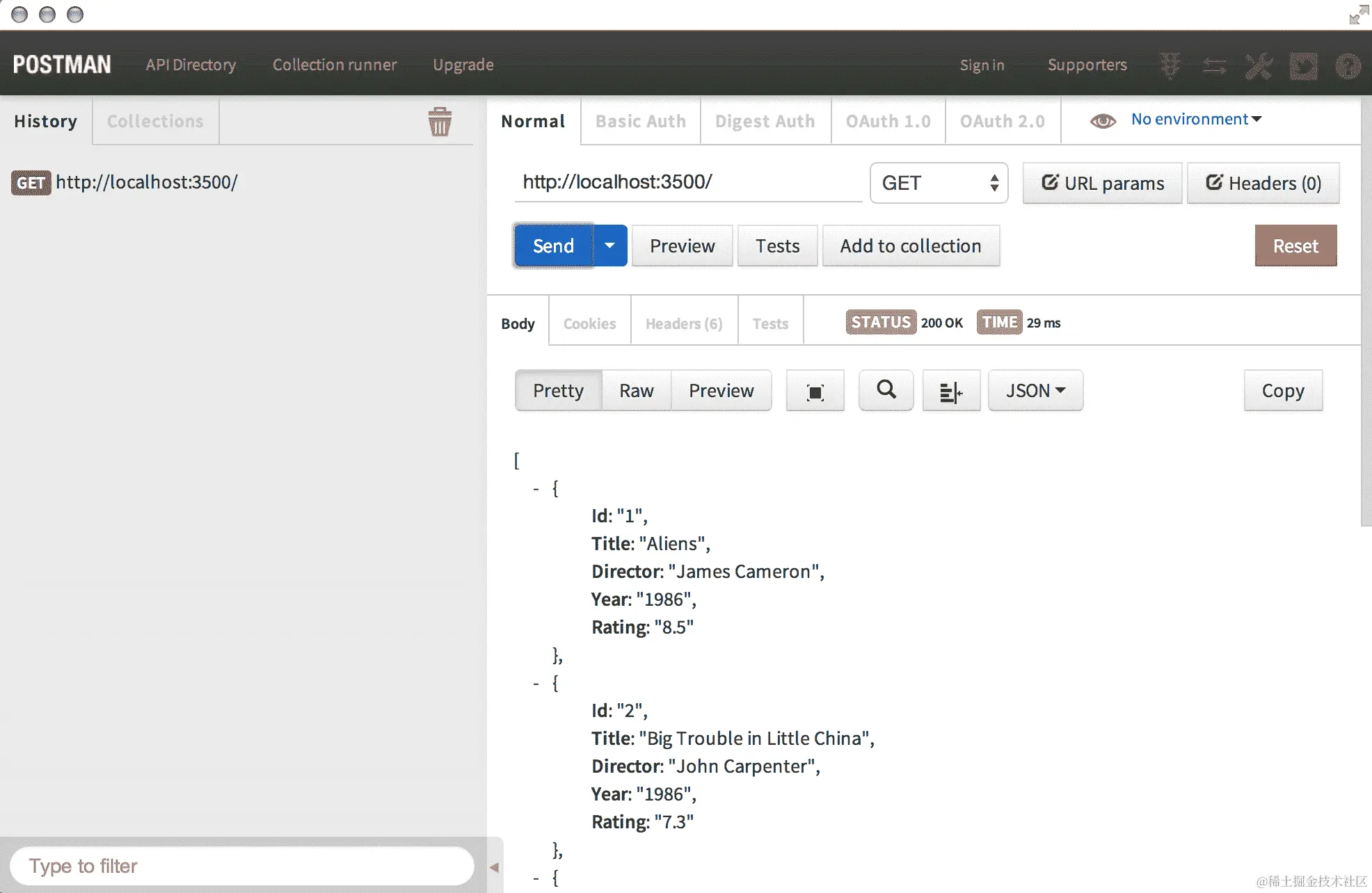The image size is (1372, 893).
Task: Collapse the first JSON object with minus
Action: (536, 489)
